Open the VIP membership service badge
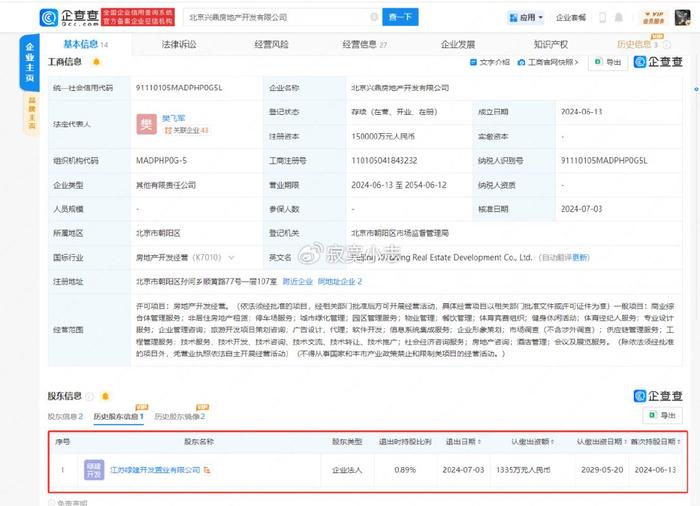This screenshot has width=700, height=506. click(x=654, y=17)
